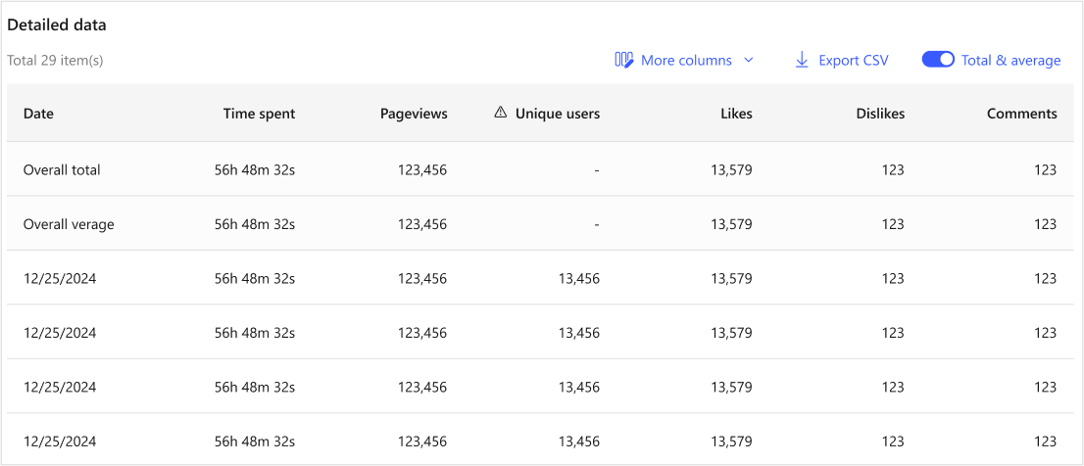Image resolution: width=1084 pixels, height=466 pixels.
Task: Click the Pageviews column header
Action: coord(414,114)
